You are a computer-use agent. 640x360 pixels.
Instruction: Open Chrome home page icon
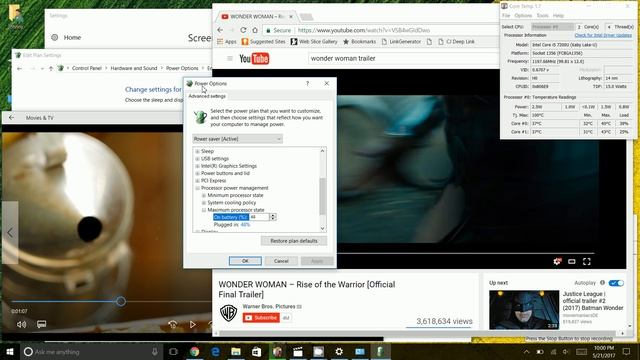(x=255, y=30)
